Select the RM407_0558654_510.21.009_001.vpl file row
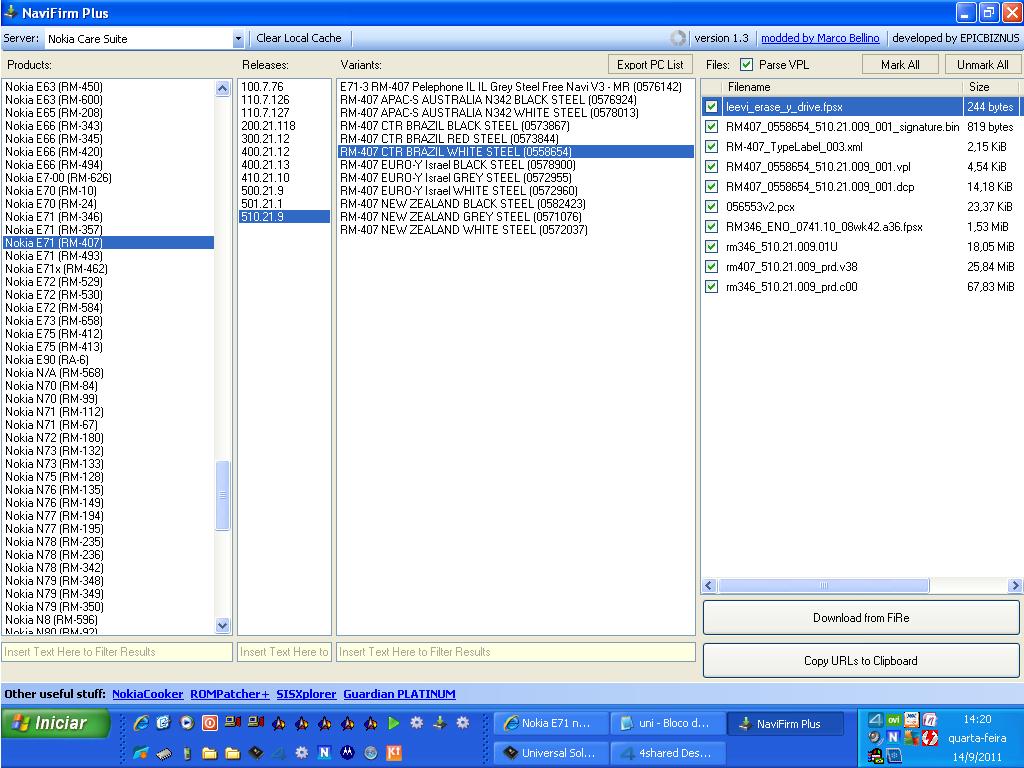Viewport: 1024px width, 768px height. point(861,167)
